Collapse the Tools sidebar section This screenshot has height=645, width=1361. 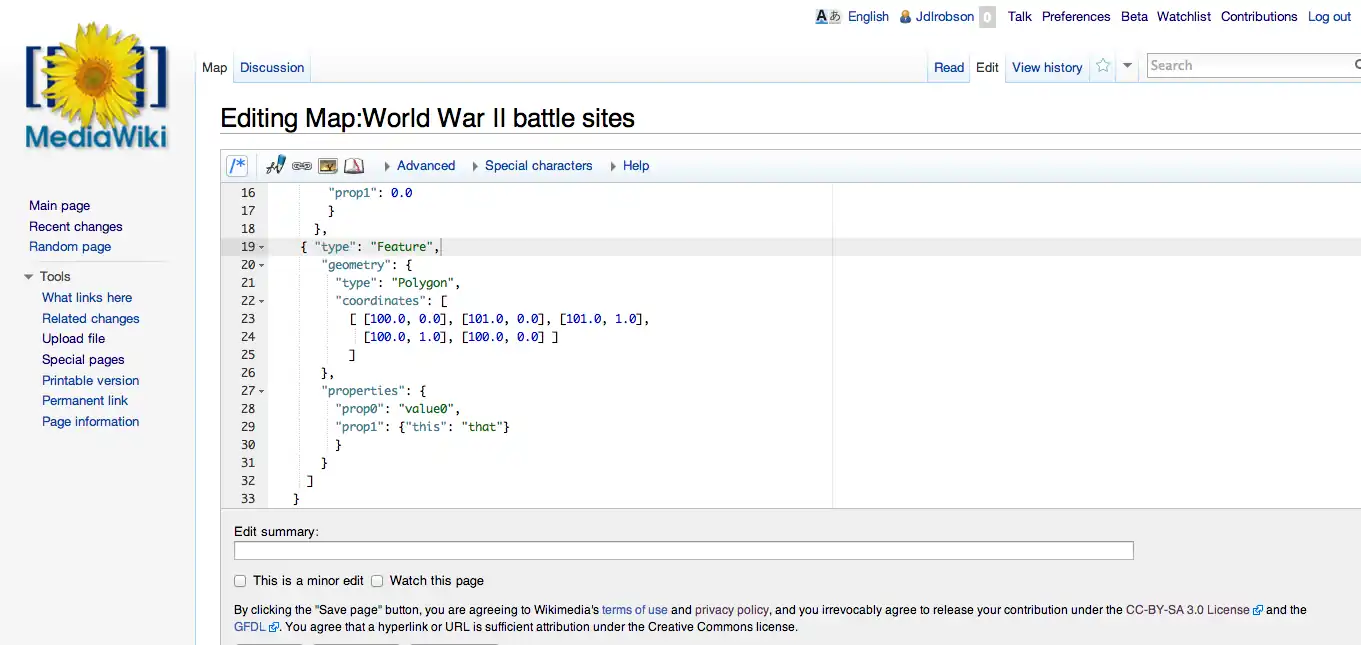[29, 277]
